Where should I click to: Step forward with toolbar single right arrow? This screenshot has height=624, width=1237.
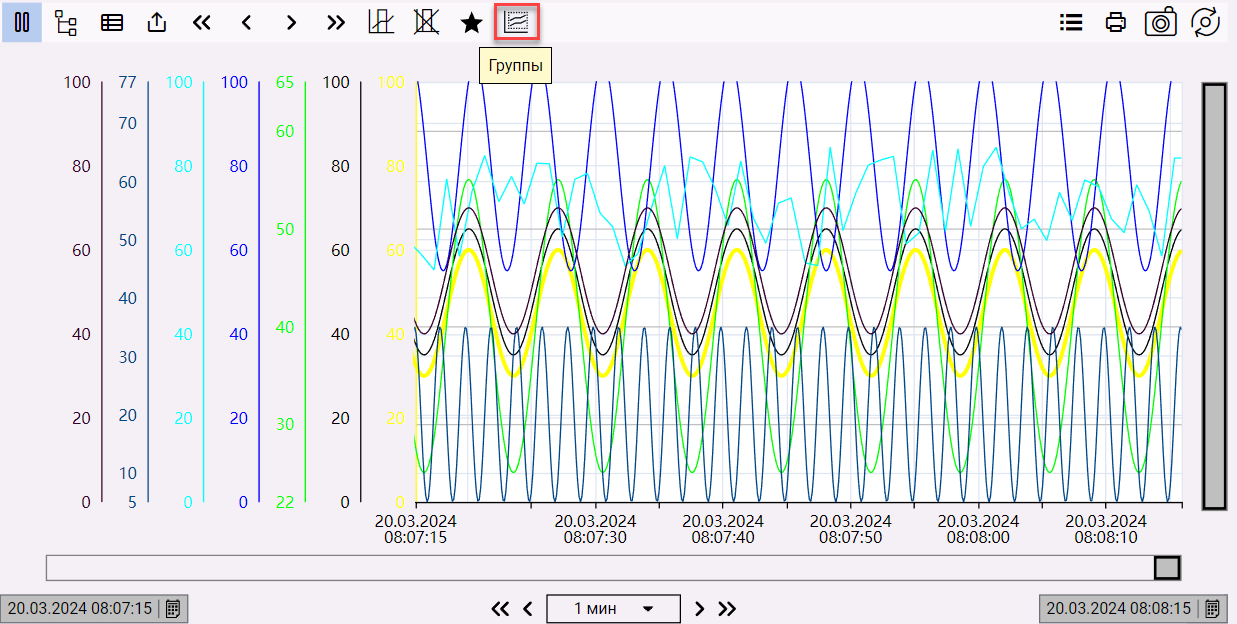291,22
